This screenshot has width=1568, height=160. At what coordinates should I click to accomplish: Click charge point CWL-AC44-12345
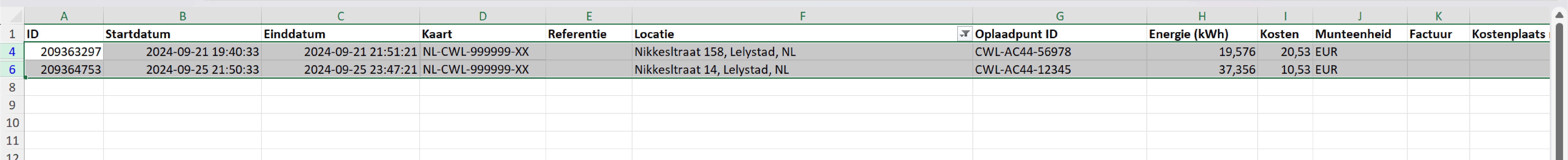click(1060, 69)
